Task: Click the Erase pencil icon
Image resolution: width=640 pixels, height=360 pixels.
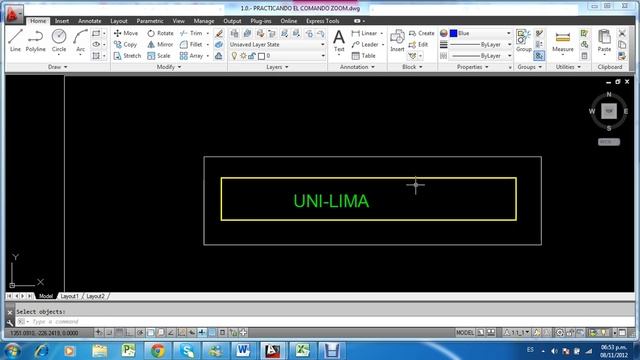Action: 219,33
